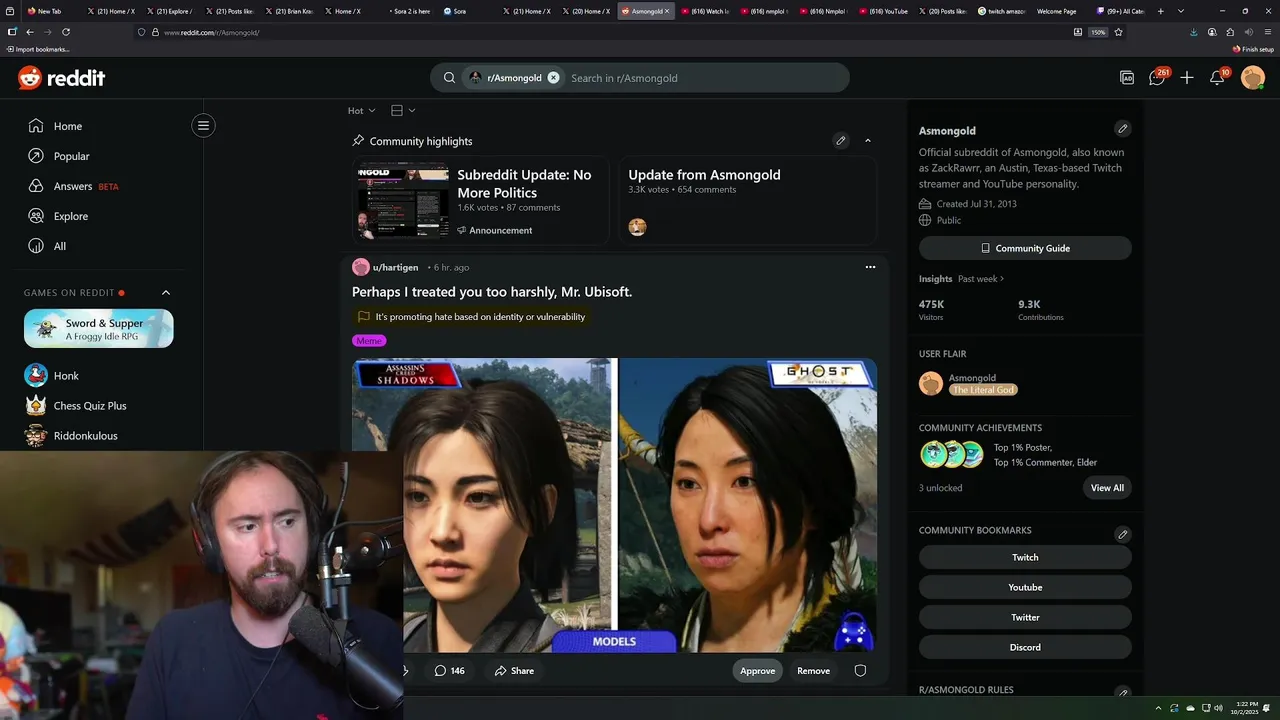Viewport: 1280px width, 720px height.
Task: Open the feed view layout dropdown
Action: click(403, 111)
